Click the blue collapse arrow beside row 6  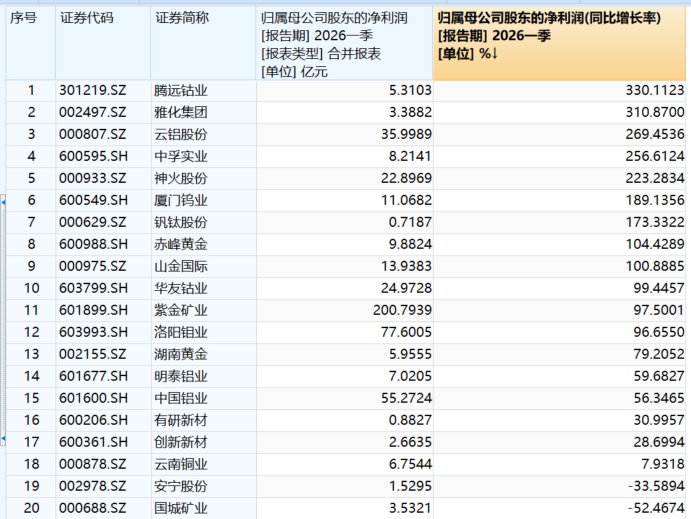tap(3, 203)
